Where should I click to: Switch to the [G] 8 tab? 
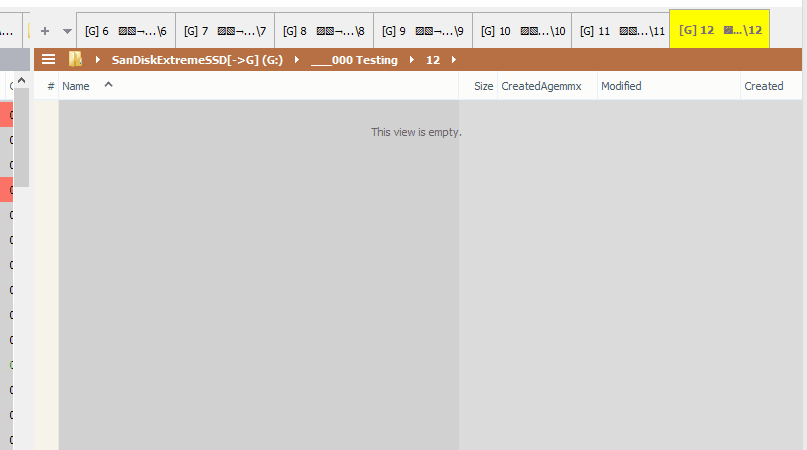click(324, 31)
